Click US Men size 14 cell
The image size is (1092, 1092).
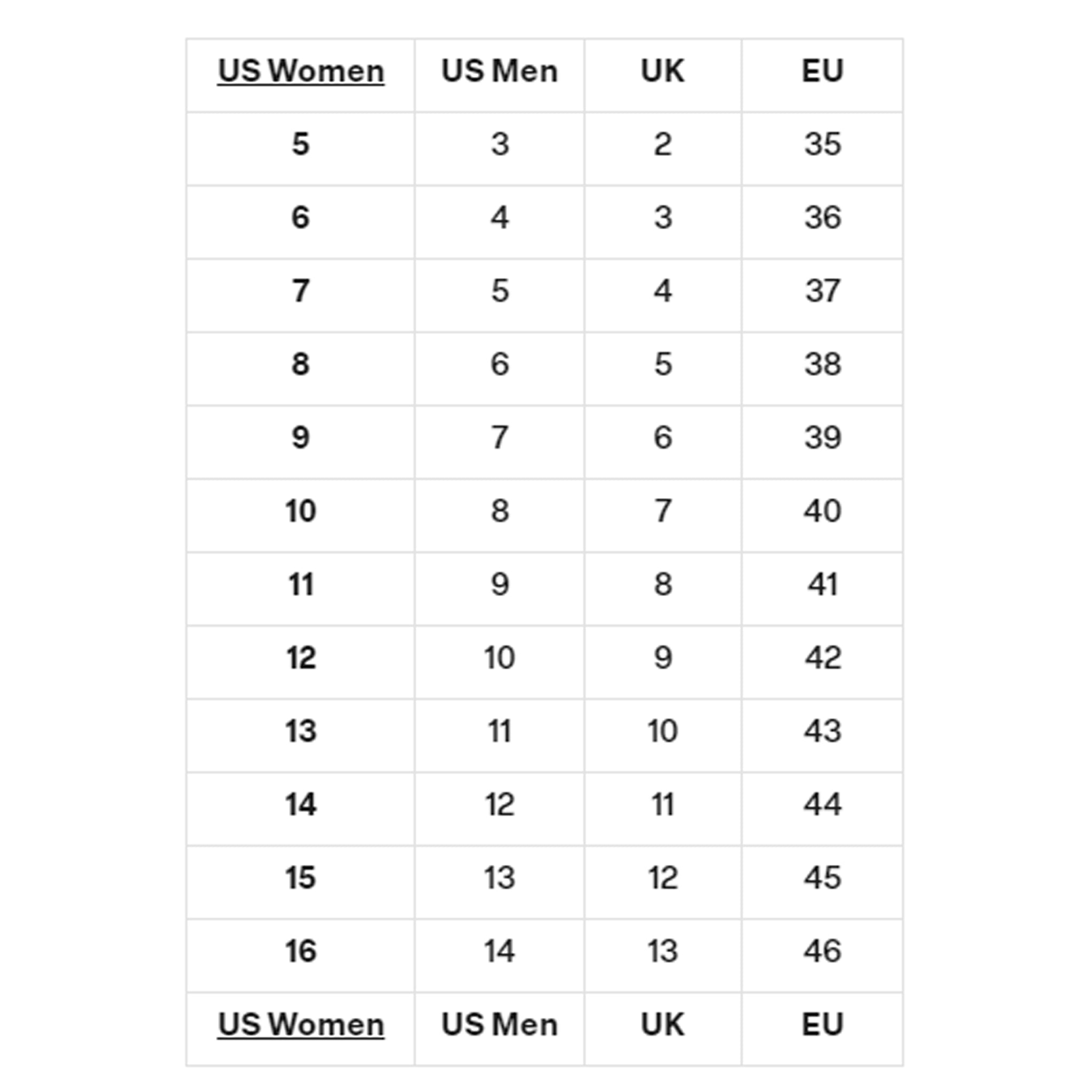point(499,951)
